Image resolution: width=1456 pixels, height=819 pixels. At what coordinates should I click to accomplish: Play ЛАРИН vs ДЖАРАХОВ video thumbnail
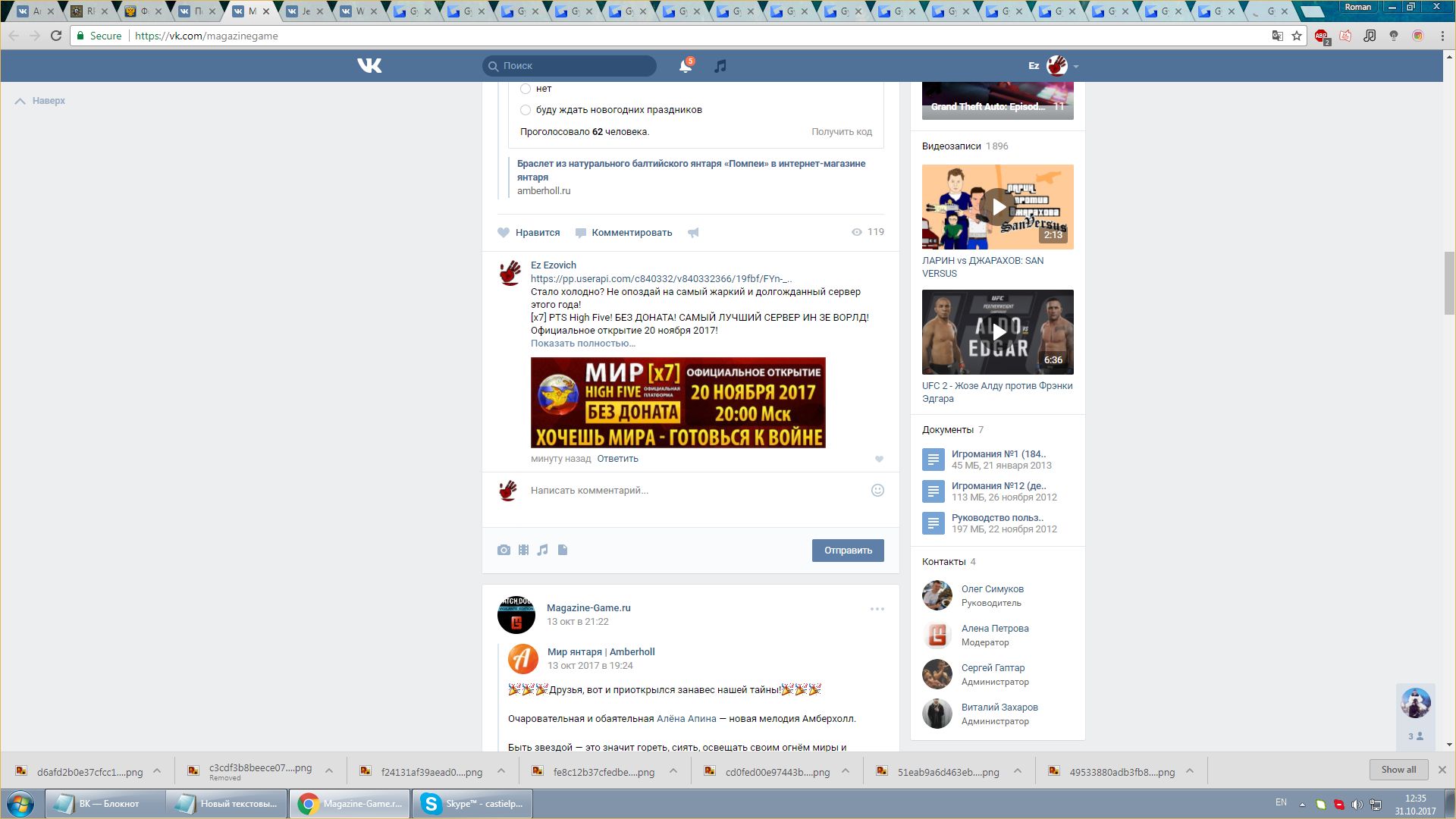point(997,207)
